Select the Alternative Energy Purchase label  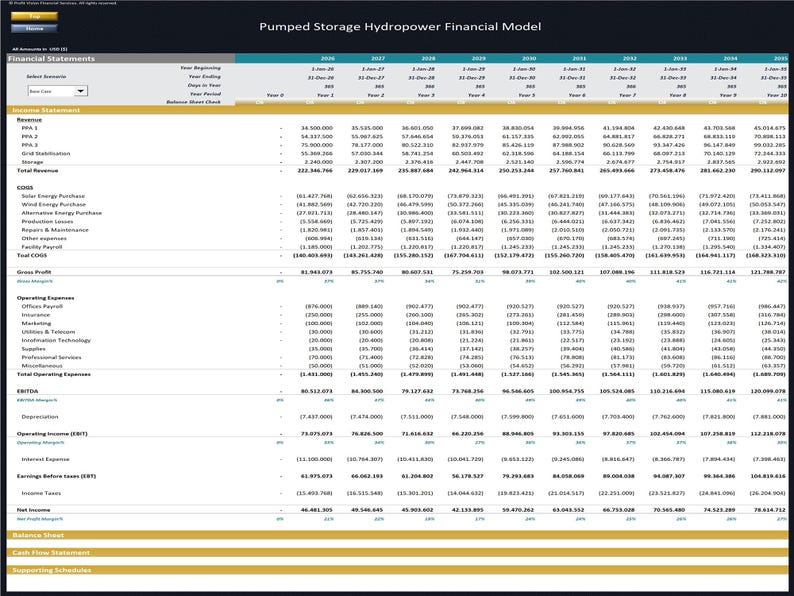click(61, 213)
